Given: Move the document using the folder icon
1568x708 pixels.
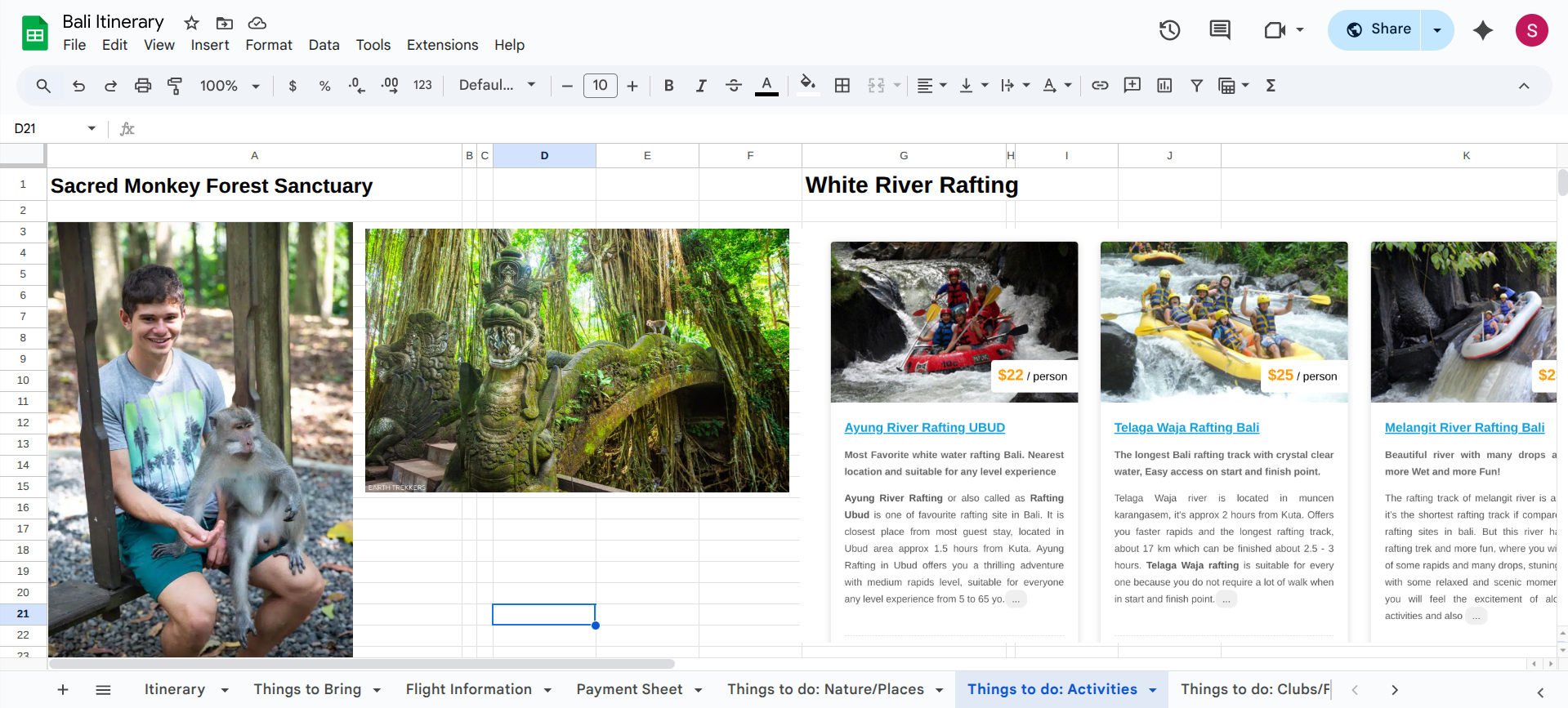Looking at the screenshot, I should coord(224,23).
